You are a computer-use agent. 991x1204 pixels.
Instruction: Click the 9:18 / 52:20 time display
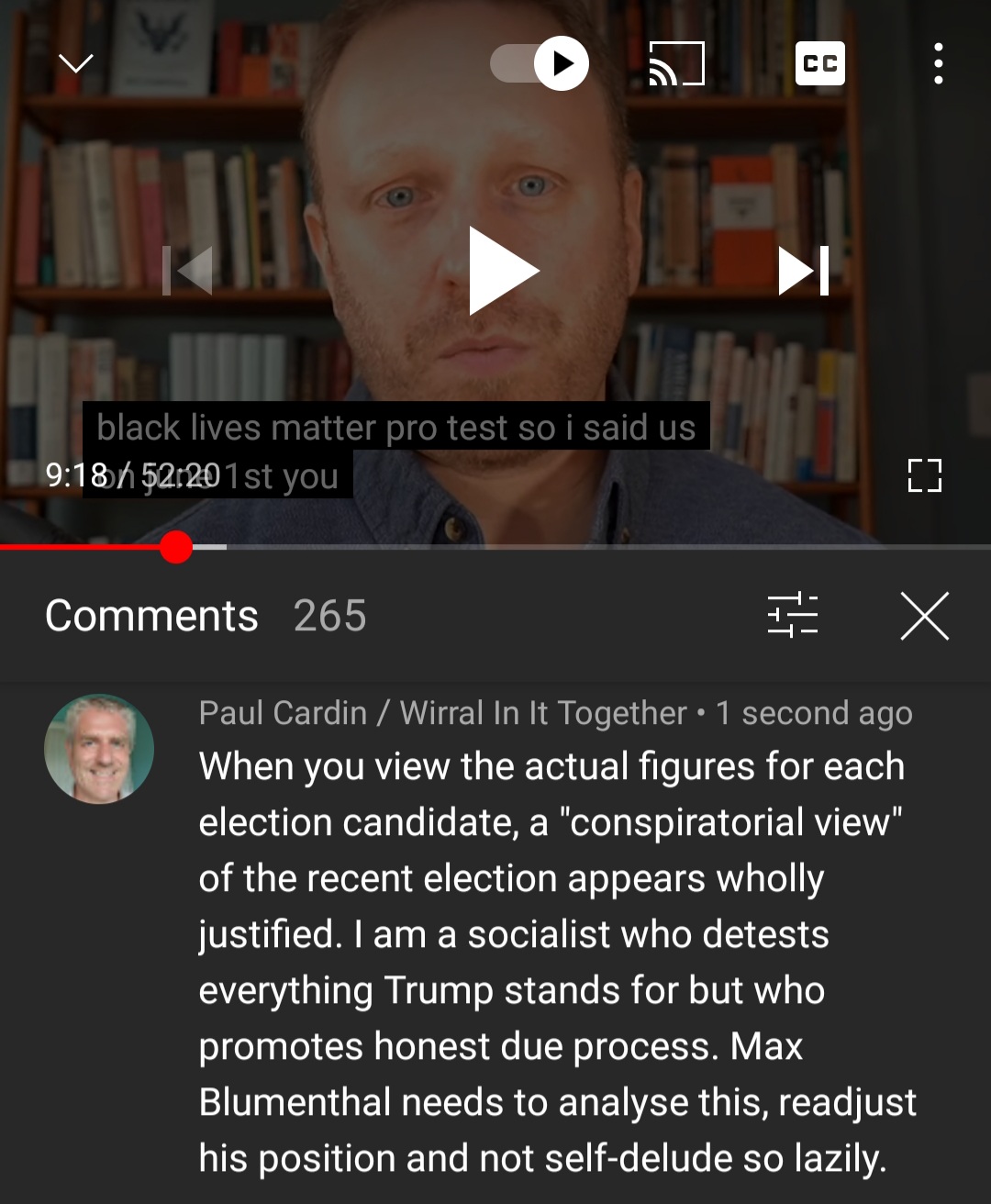tap(133, 475)
